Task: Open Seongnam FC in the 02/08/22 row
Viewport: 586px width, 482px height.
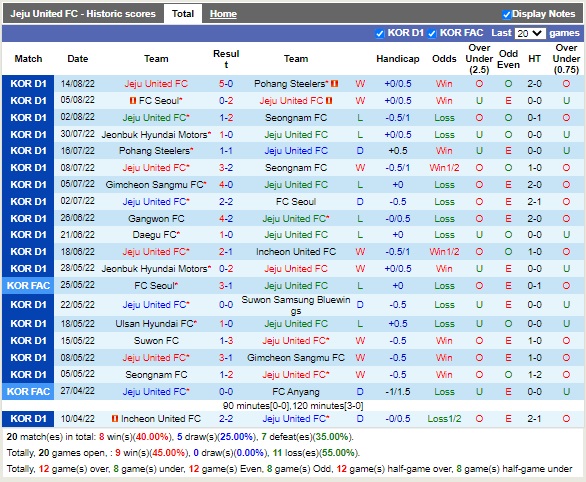Action: coord(296,118)
